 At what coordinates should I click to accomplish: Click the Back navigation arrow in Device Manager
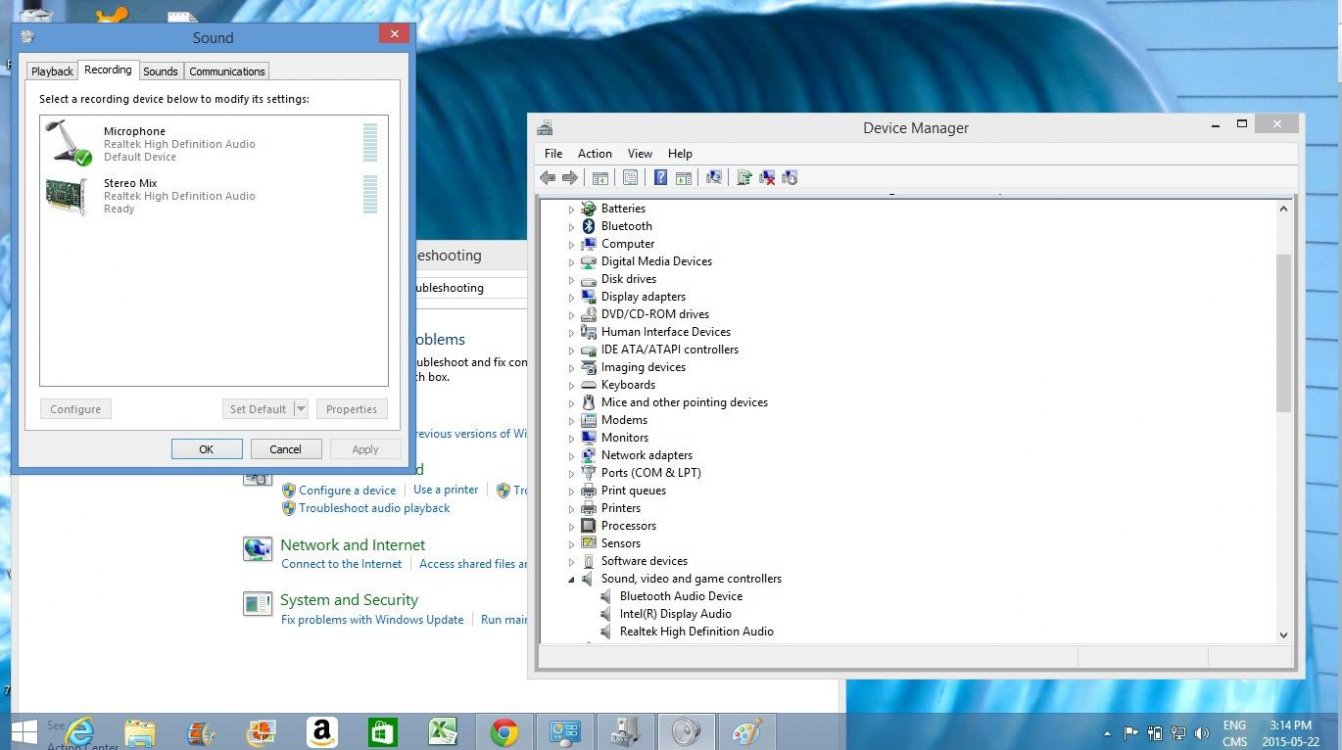[548, 177]
